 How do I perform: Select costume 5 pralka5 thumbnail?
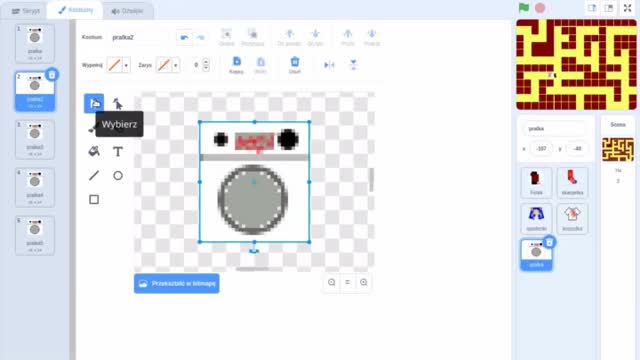[x=35, y=236]
